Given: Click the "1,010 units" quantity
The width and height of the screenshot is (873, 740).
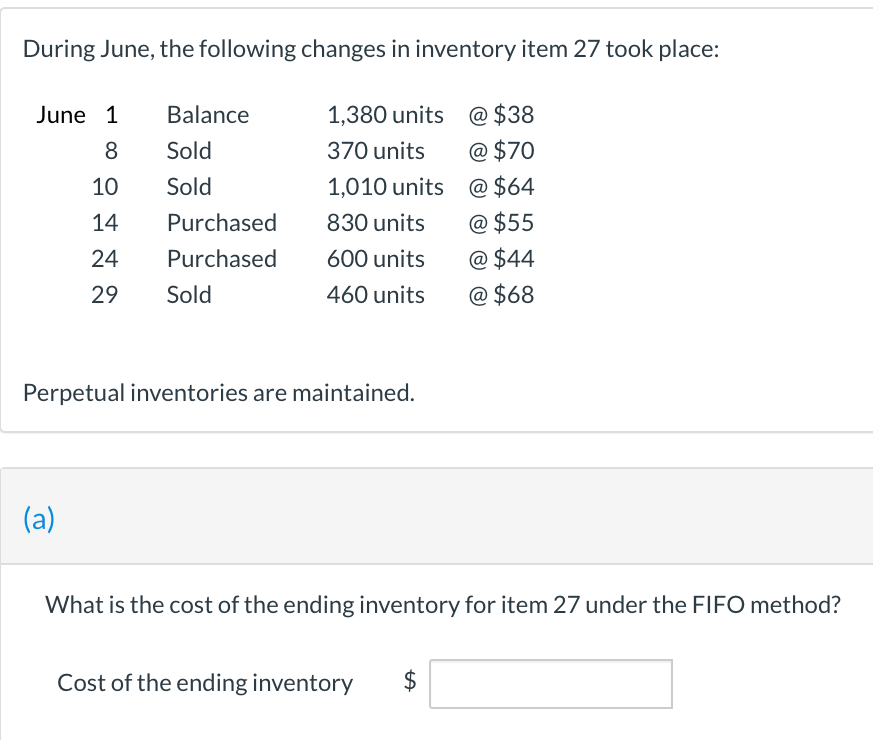Looking at the screenshot, I should coord(385,187).
